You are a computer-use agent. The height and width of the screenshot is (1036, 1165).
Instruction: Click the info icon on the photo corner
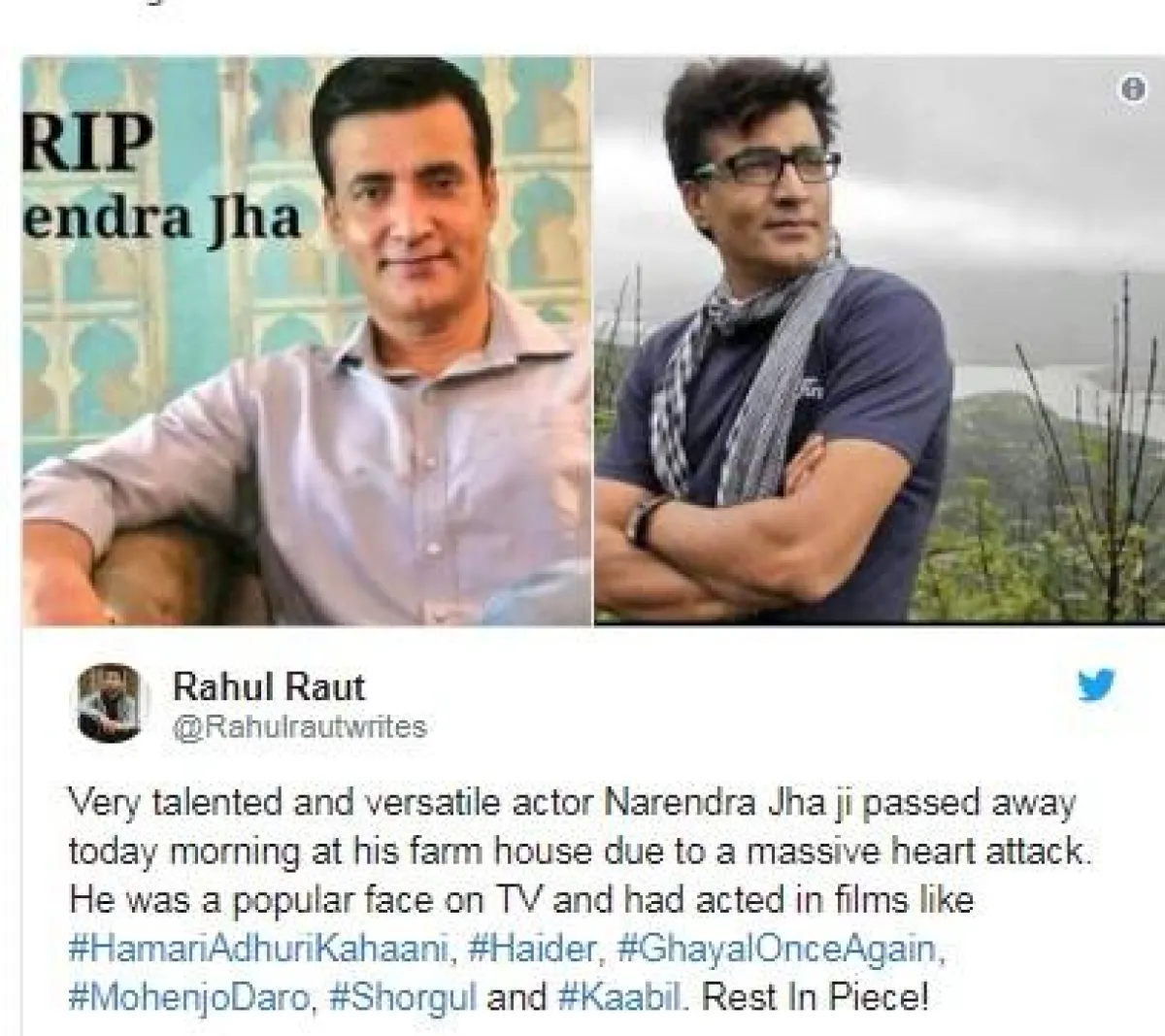click(x=1131, y=89)
